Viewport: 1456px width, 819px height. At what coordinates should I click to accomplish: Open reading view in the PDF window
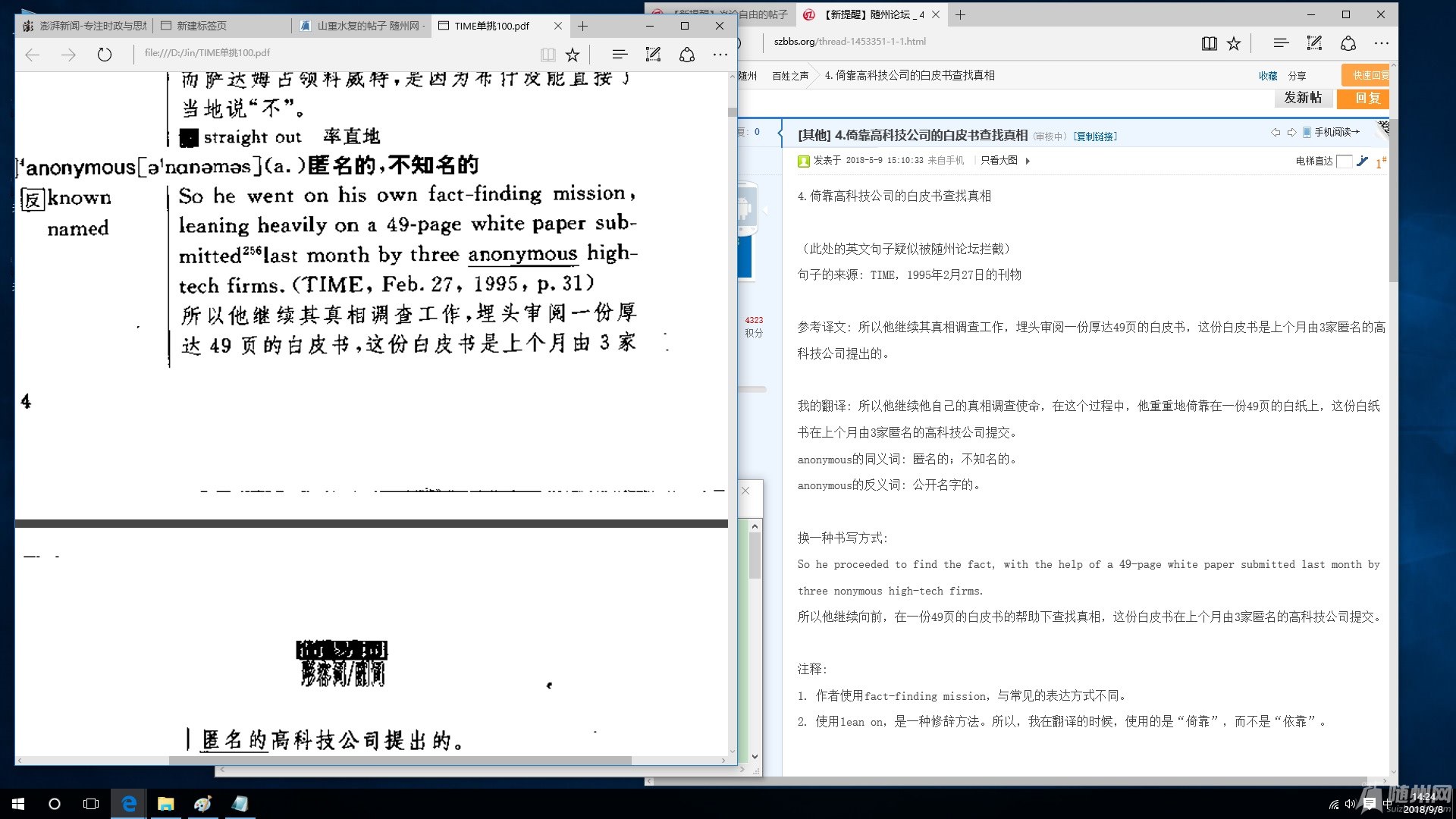coord(548,55)
